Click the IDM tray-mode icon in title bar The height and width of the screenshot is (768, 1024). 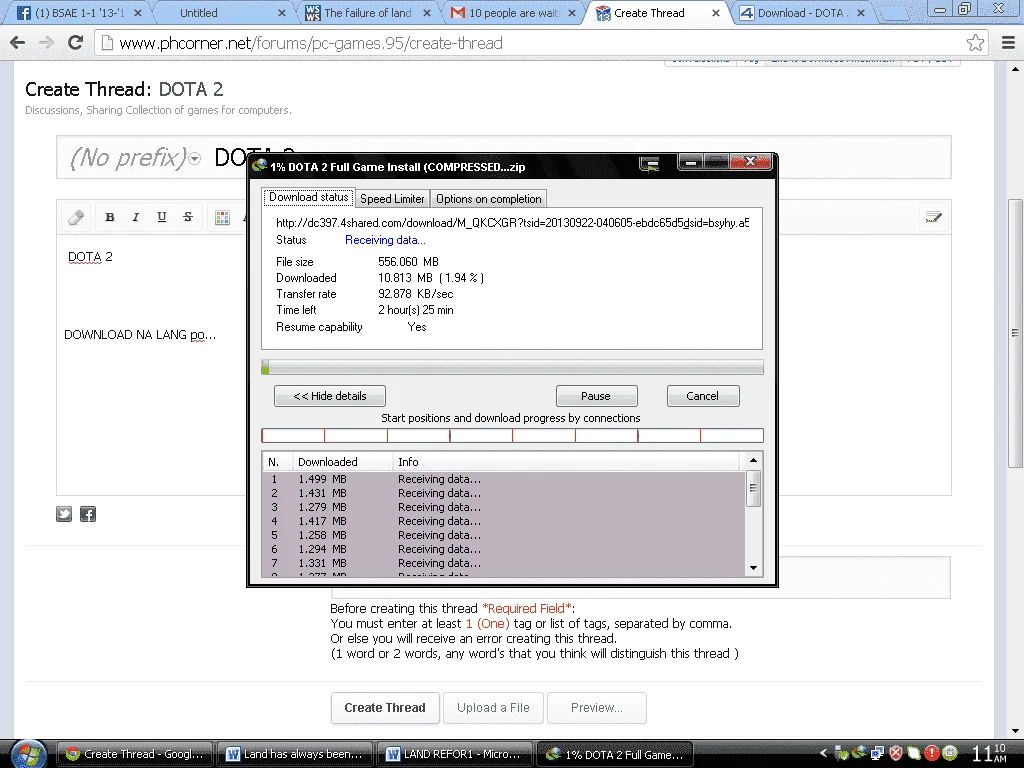pos(649,164)
